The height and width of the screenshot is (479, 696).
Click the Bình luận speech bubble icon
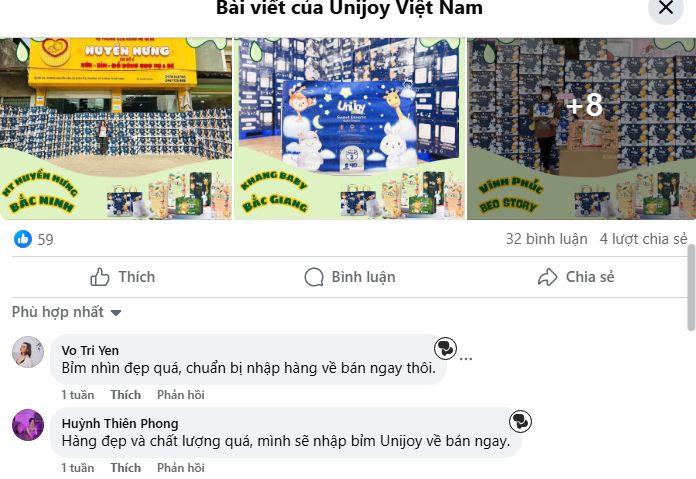click(x=314, y=277)
